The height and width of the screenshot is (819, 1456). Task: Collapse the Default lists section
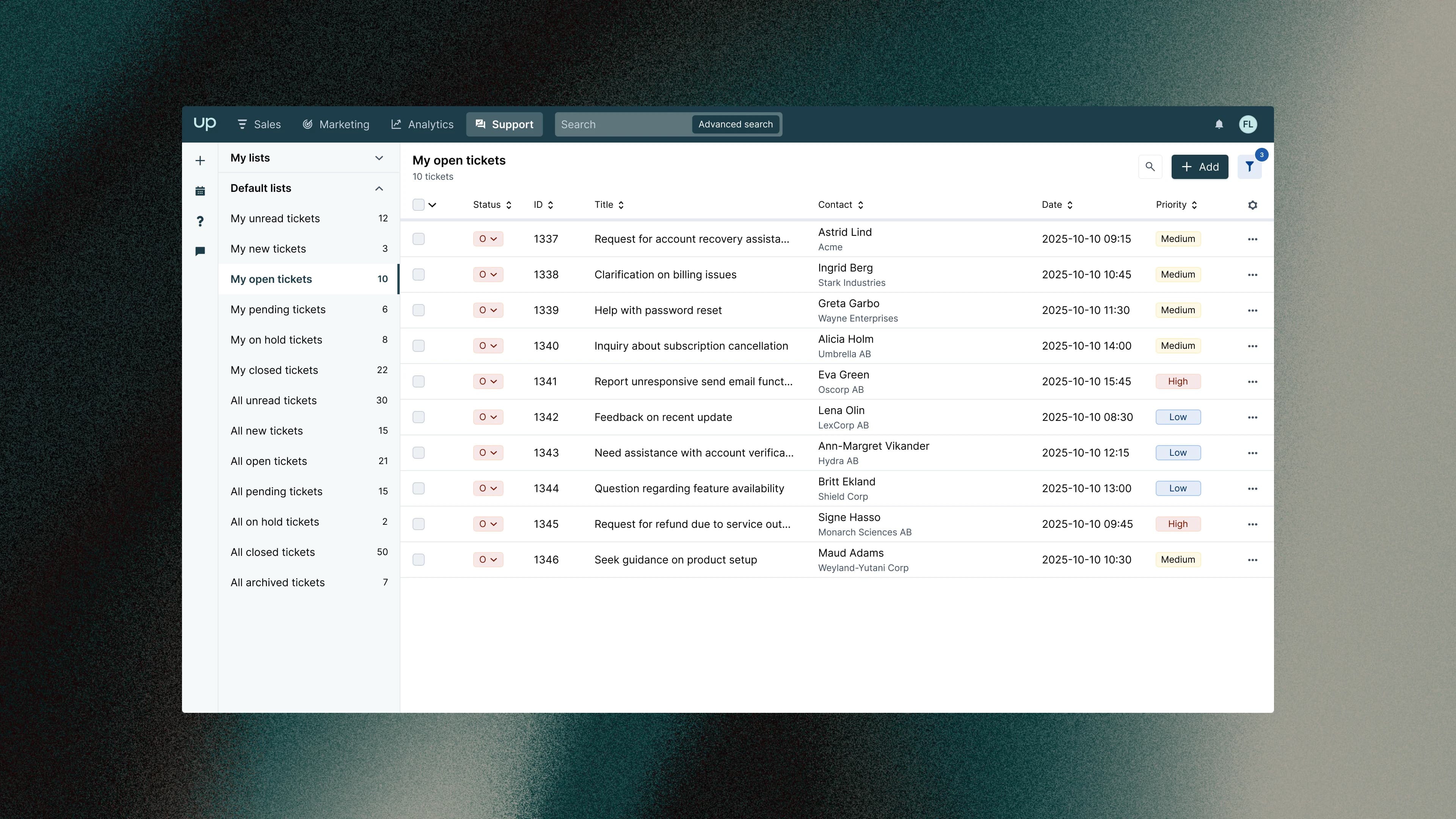(x=379, y=188)
